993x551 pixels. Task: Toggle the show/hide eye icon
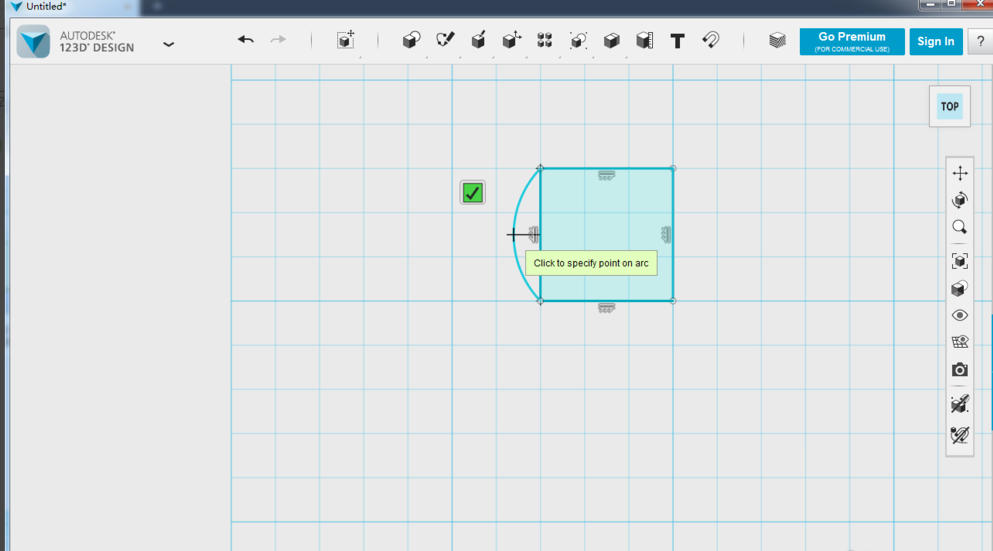tap(959, 315)
